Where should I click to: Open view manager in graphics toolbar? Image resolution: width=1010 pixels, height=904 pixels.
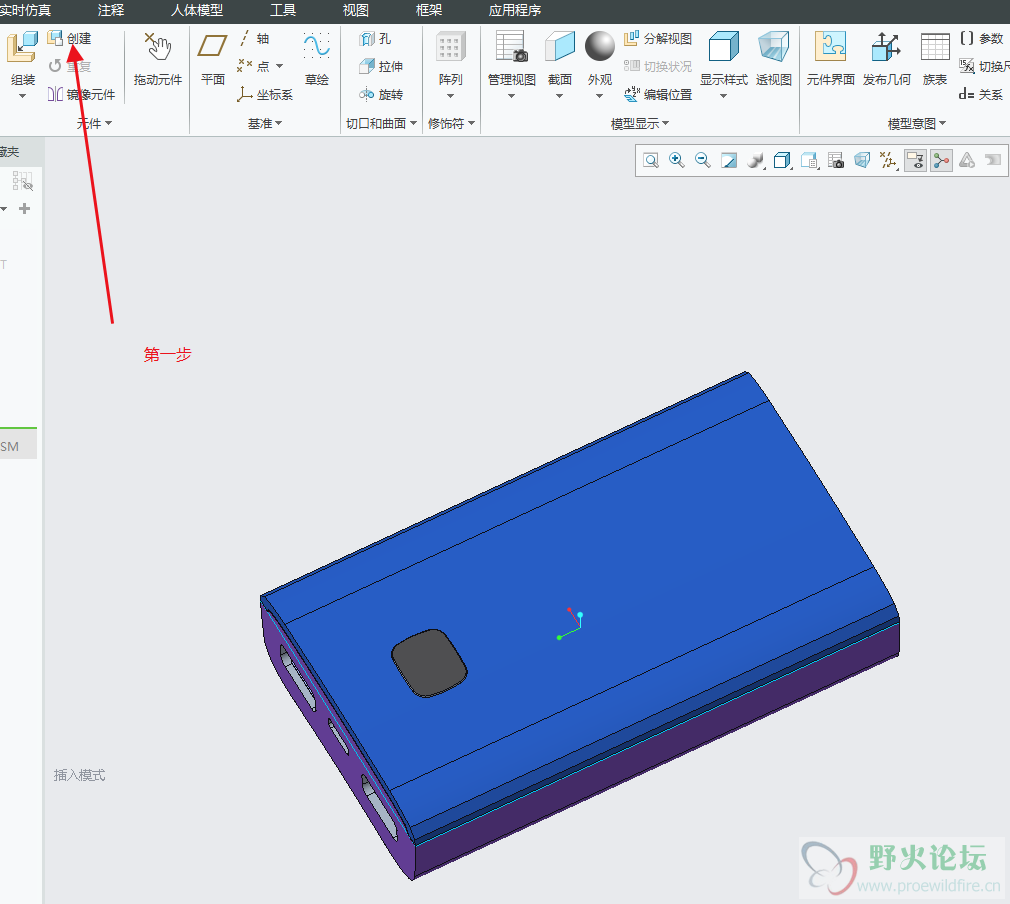point(835,160)
